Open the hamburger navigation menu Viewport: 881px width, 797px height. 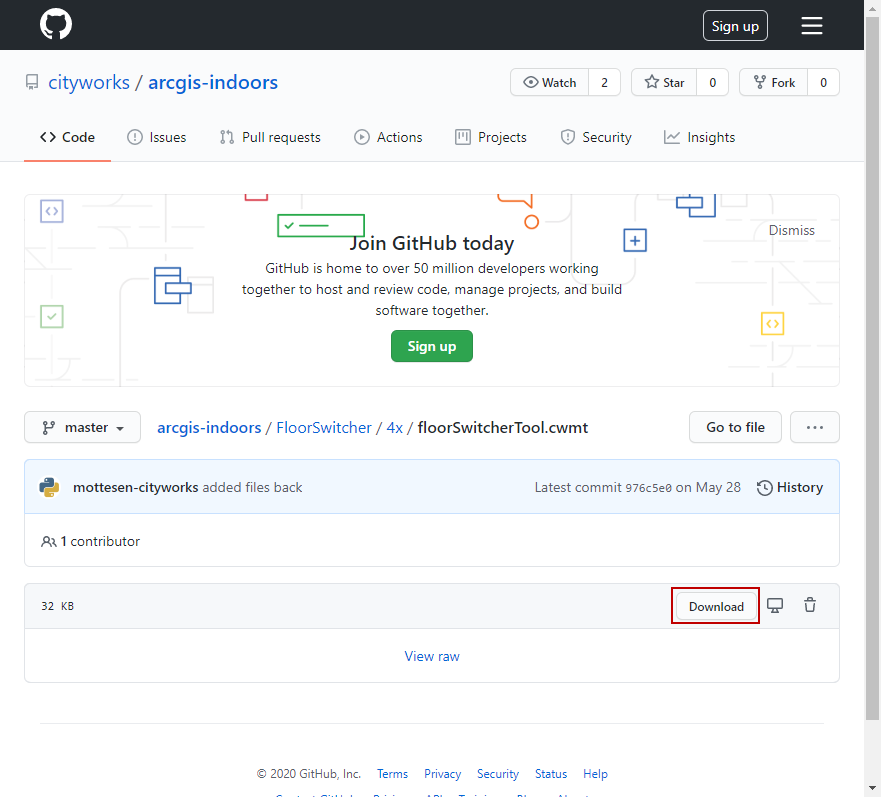click(811, 26)
